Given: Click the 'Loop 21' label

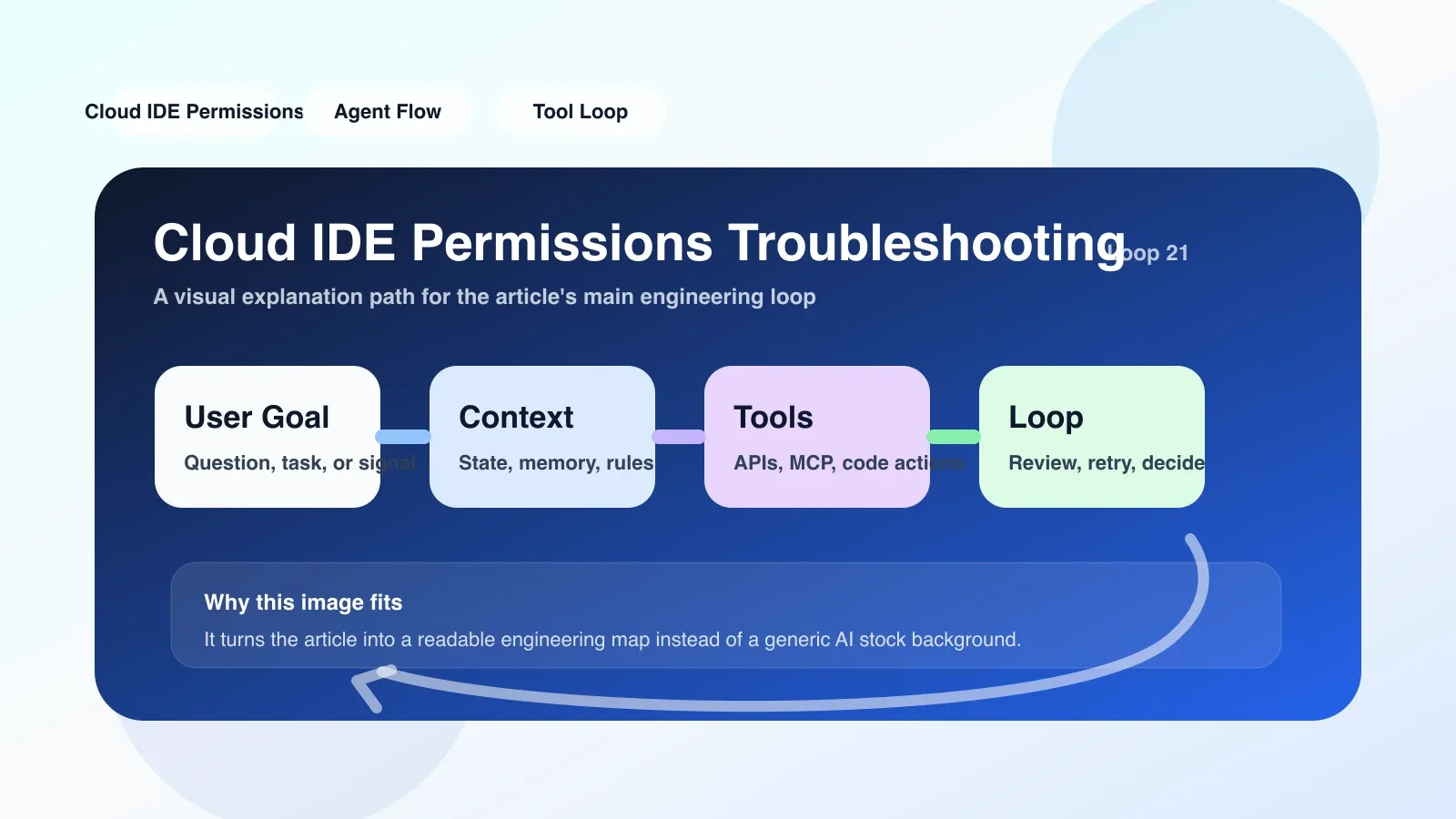Looking at the screenshot, I should pyautogui.click(x=1148, y=253).
